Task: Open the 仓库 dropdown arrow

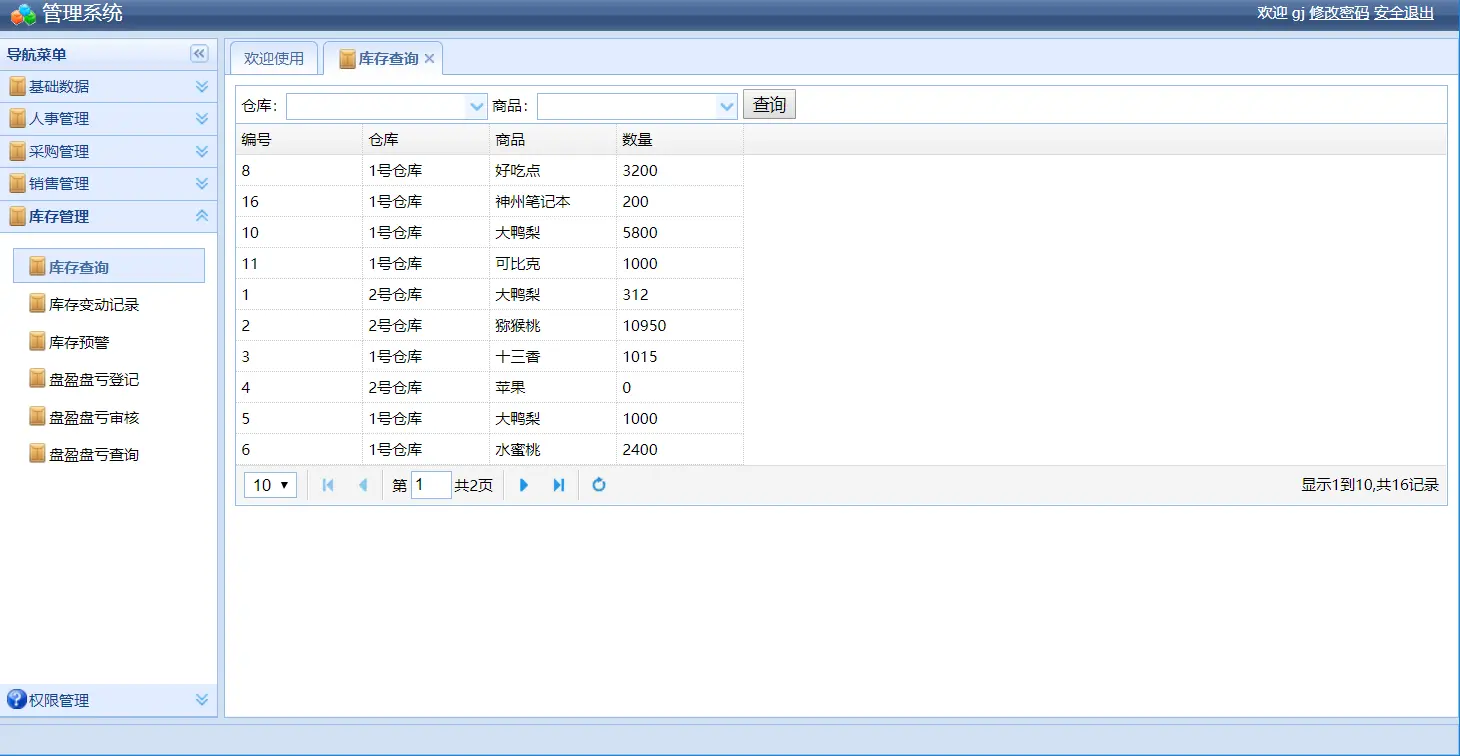Action: tap(477, 106)
